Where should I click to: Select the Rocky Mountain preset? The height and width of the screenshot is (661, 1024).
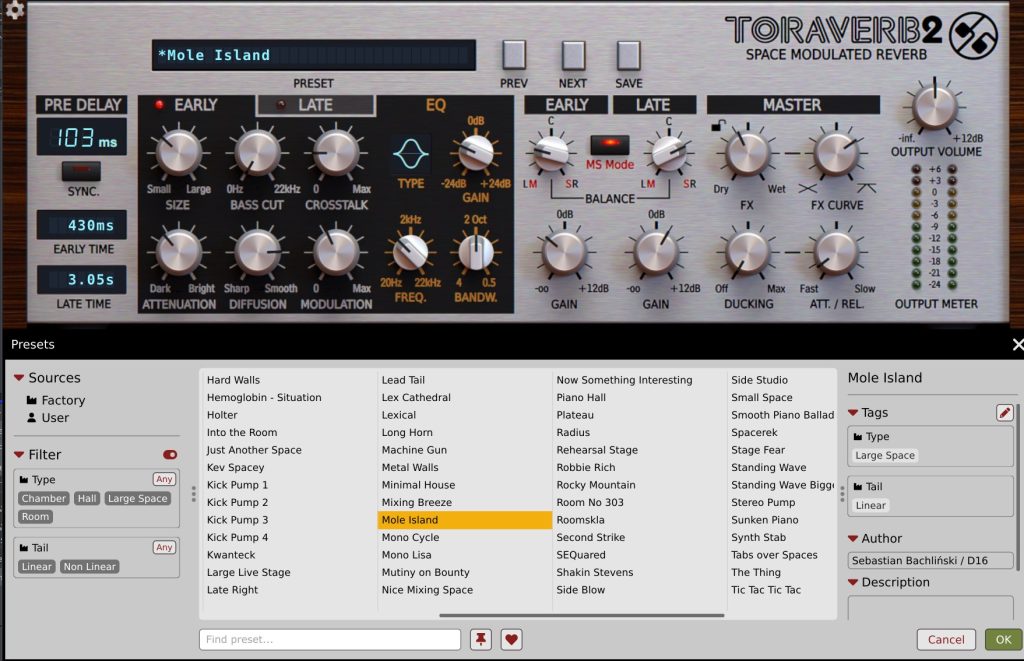point(596,485)
